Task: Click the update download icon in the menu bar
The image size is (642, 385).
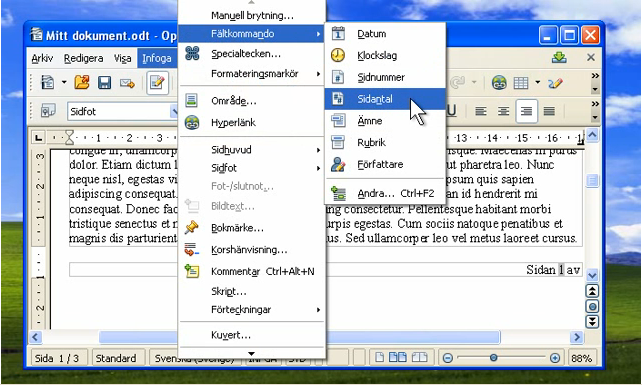Action: click(x=559, y=57)
